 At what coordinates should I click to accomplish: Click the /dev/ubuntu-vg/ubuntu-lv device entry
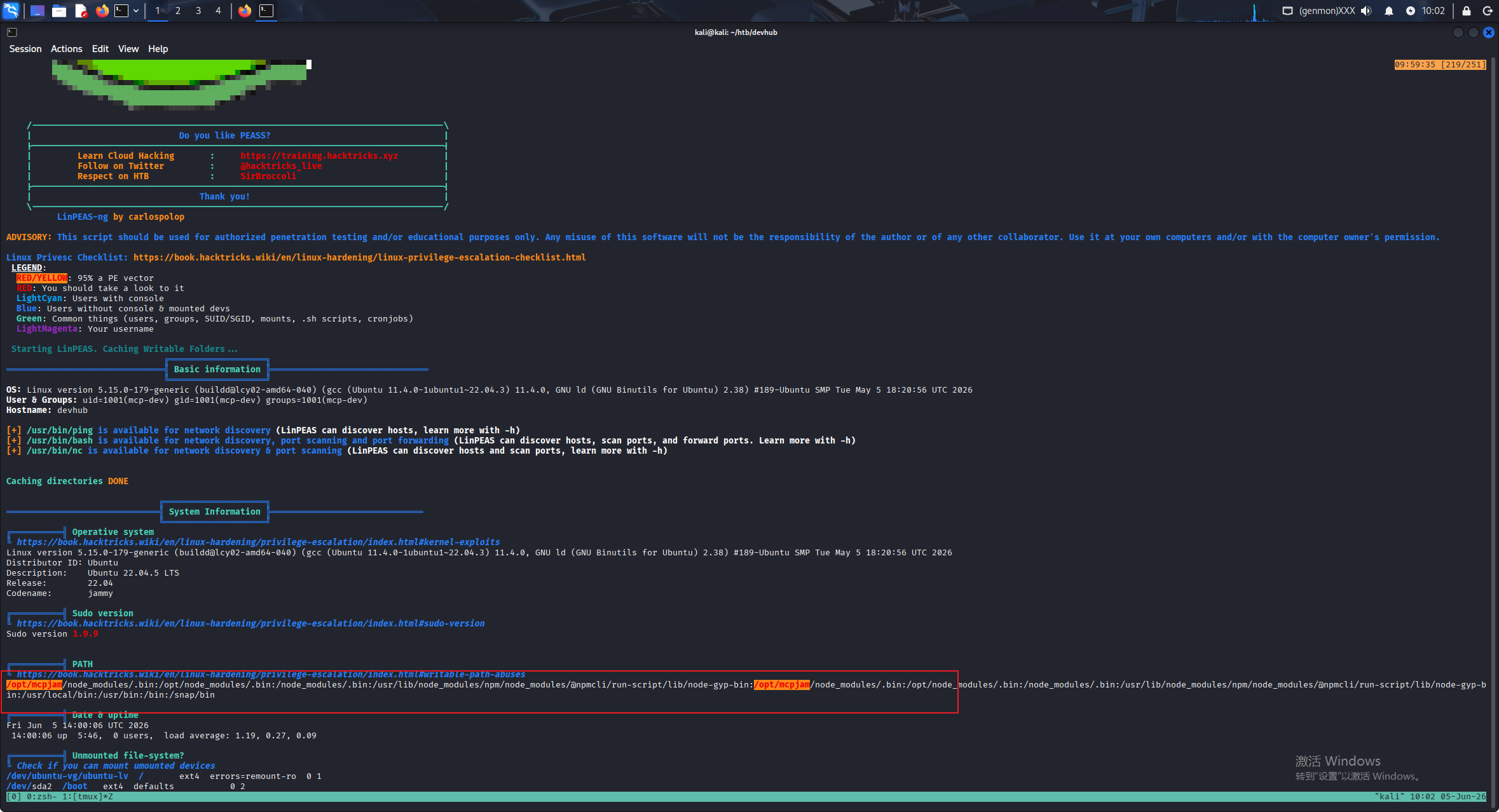click(67, 776)
